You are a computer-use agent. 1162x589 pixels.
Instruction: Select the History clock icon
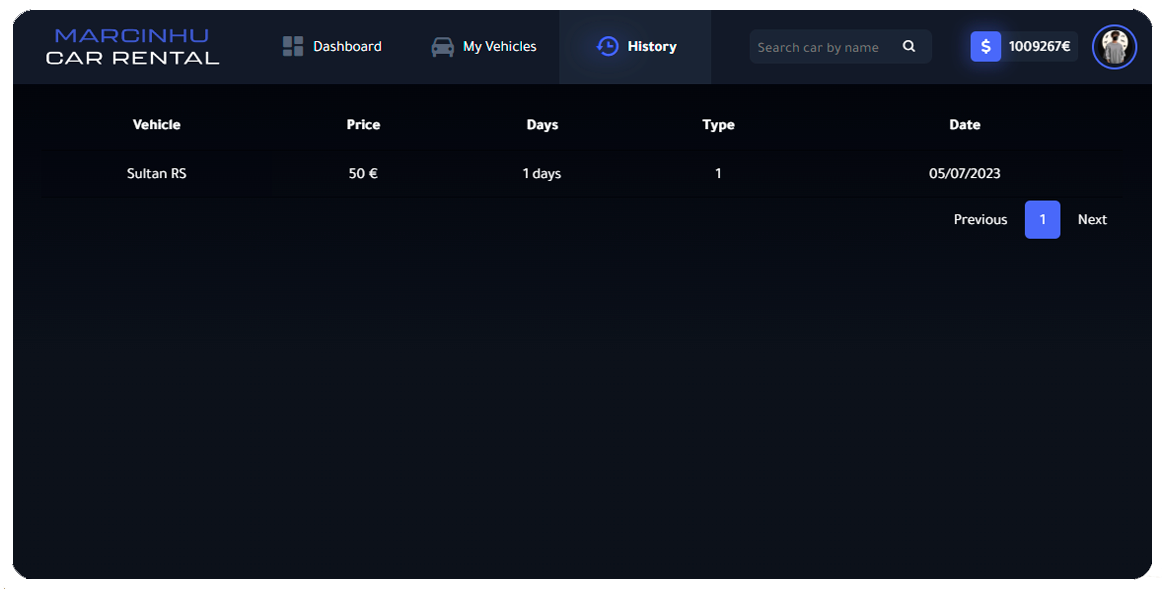pyautogui.click(x=607, y=46)
